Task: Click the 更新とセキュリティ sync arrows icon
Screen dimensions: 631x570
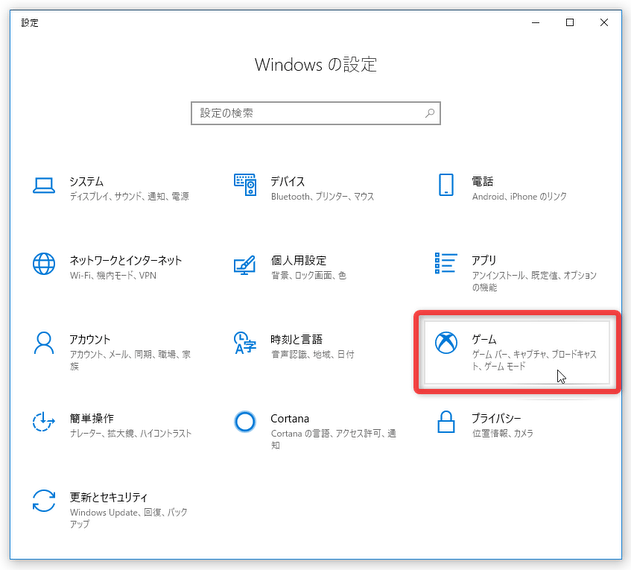Action: [44, 500]
